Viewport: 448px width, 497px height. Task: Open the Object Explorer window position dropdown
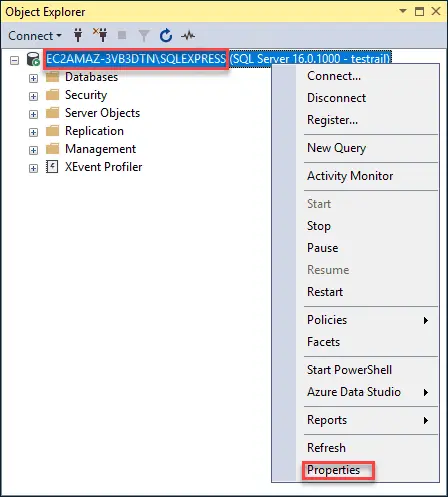pos(403,11)
